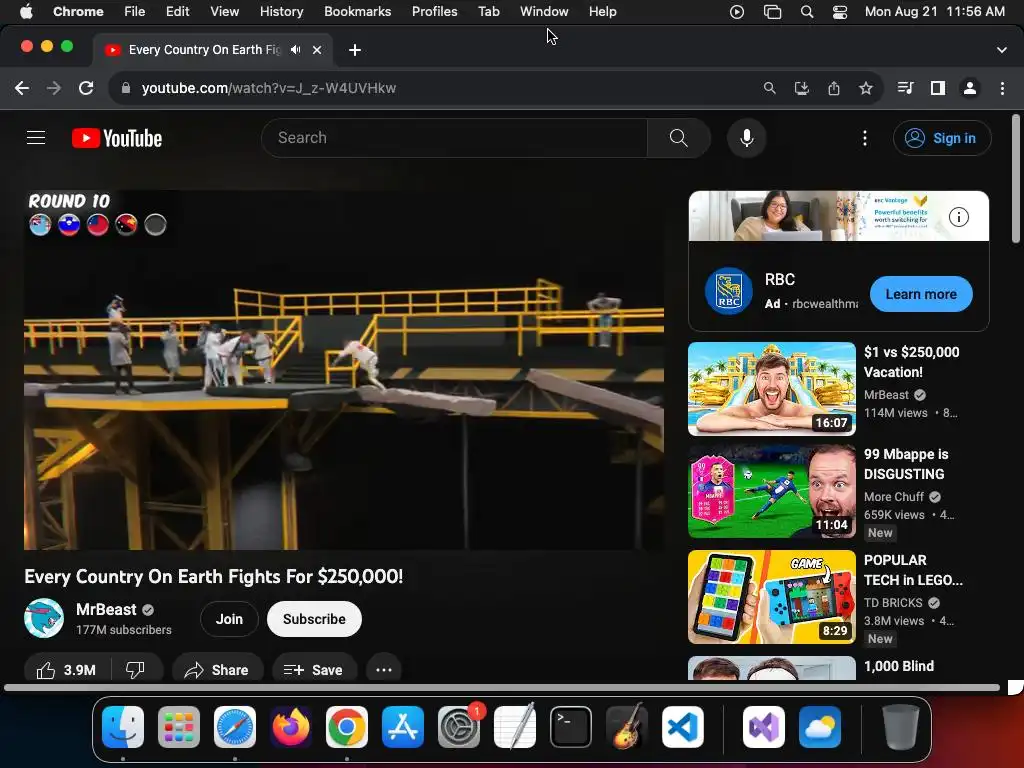Open macOS Control Center
Image resolution: width=1024 pixels, height=768 pixels.
point(840,12)
